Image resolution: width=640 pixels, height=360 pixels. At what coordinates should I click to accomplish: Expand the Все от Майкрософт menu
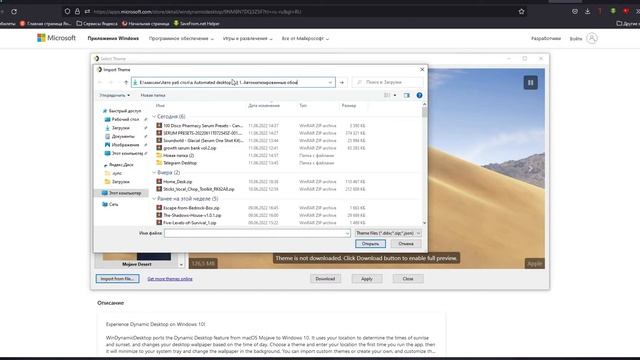305,38
